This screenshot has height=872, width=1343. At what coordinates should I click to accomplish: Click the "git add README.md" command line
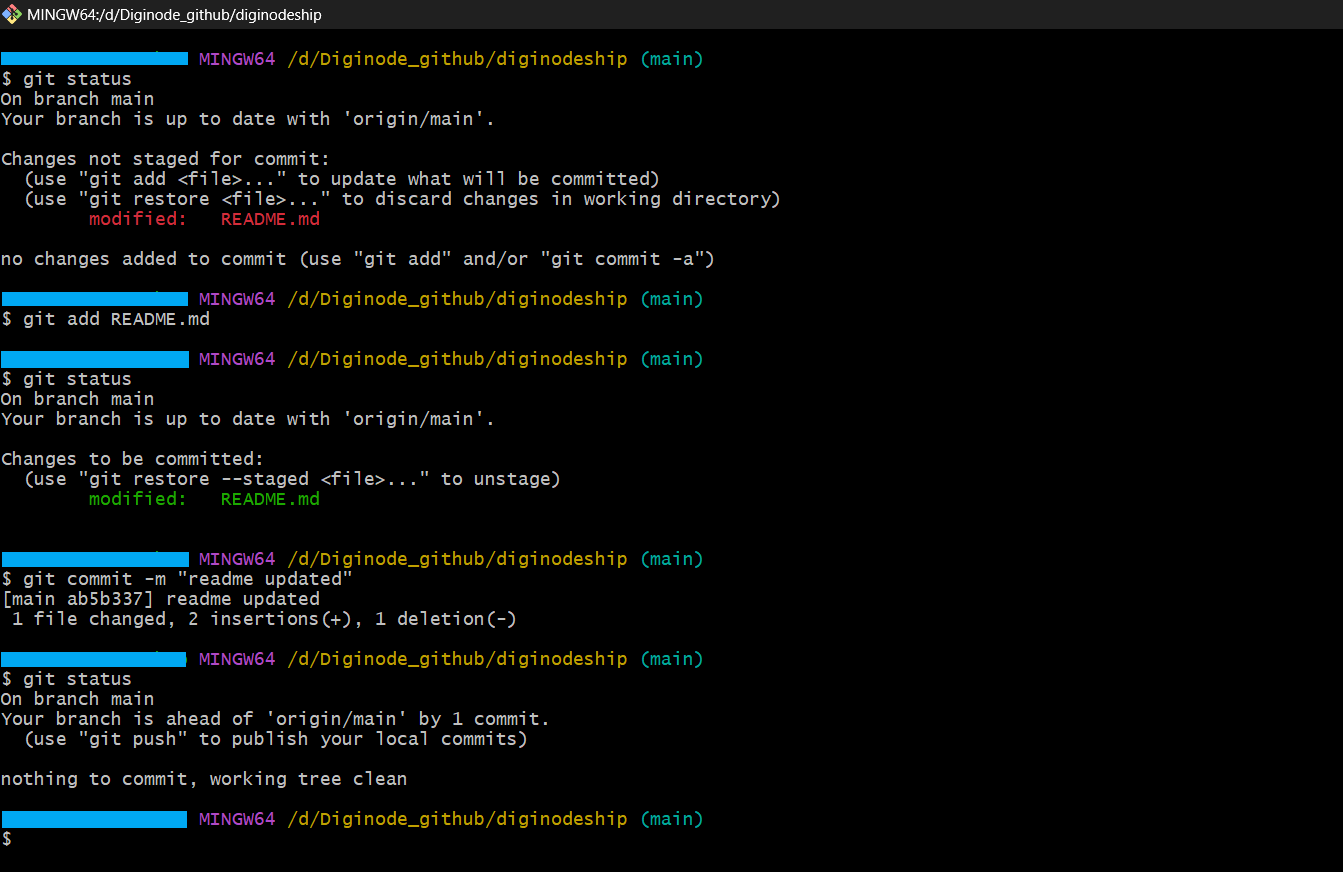[x=115, y=319]
